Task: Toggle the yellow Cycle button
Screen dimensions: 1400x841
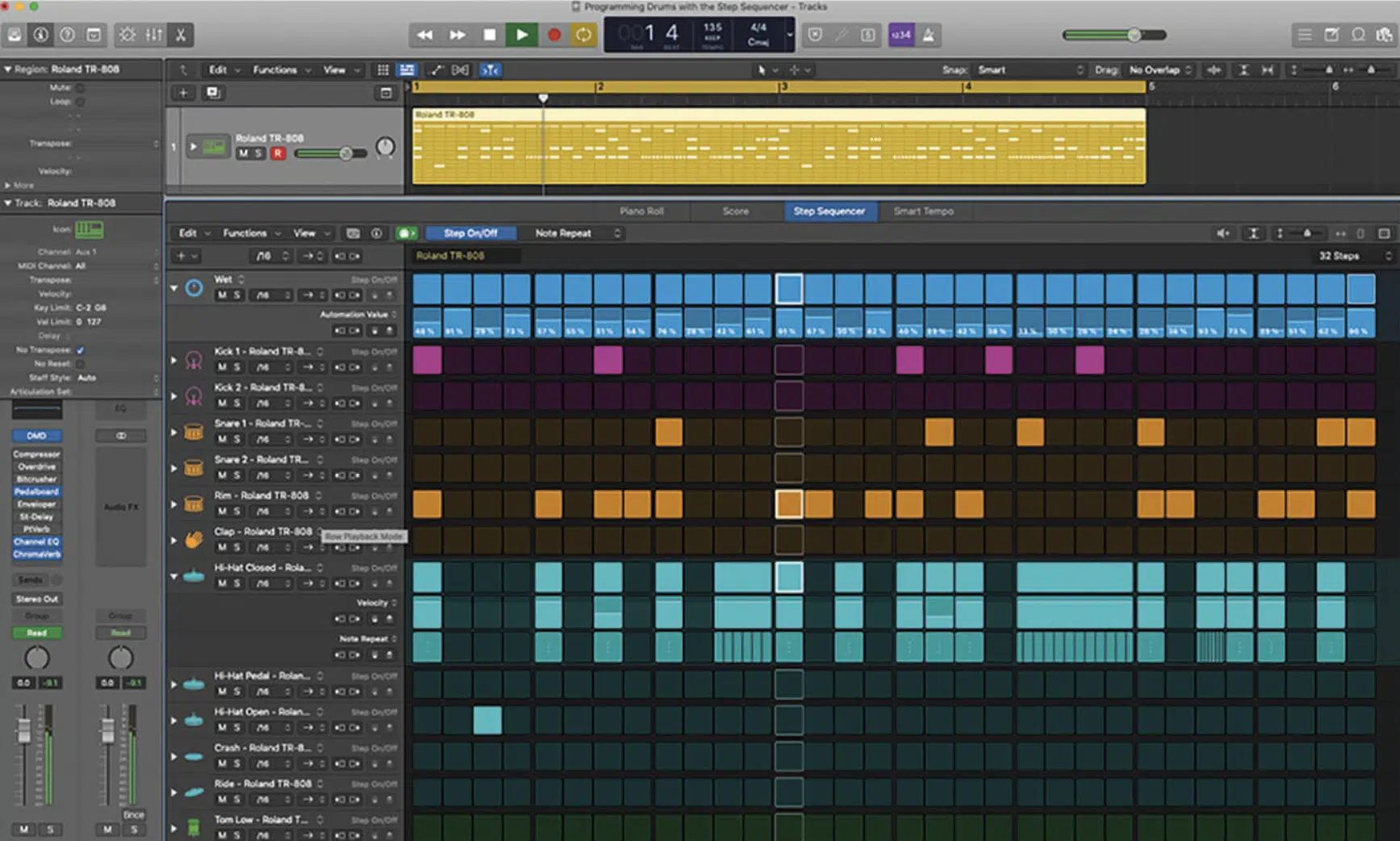Action: [x=583, y=35]
